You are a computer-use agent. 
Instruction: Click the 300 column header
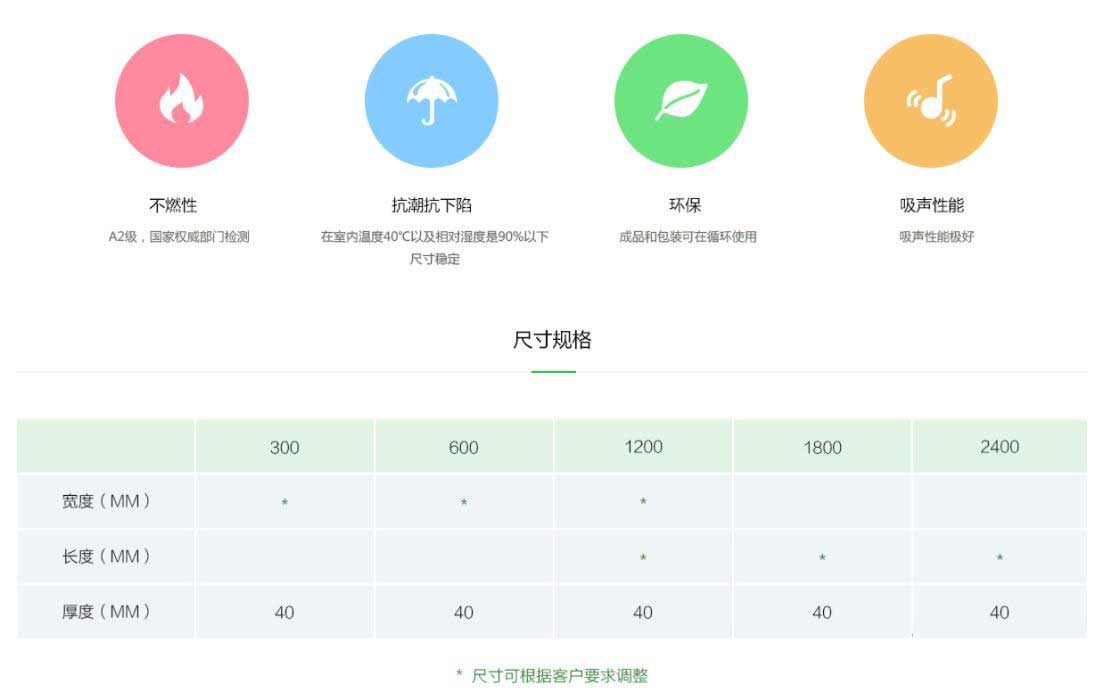click(x=284, y=447)
